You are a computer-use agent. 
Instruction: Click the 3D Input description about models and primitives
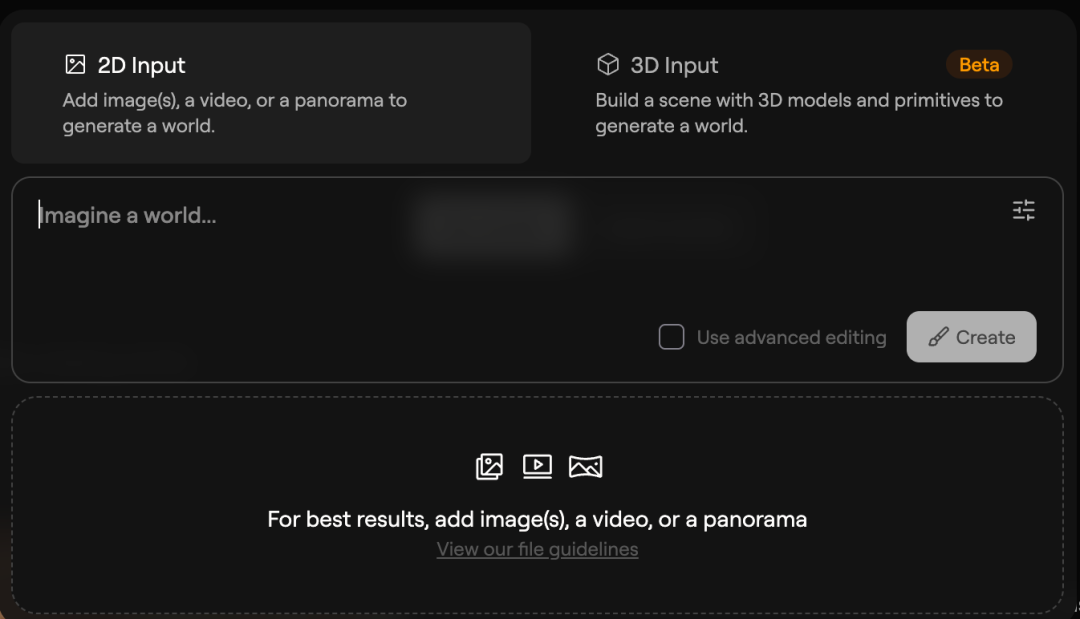tap(798, 113)
